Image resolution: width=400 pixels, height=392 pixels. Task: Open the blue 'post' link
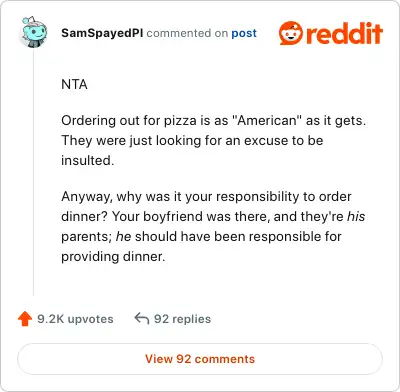(x=244, y=33)
